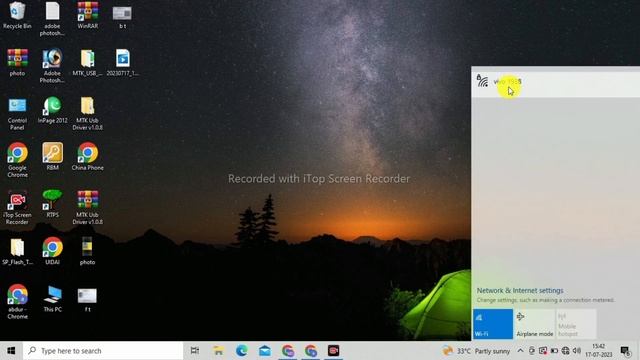Open the SP_Flash_T folder
Image resolution: width=640 pixels, height=360 pixels.
coord(17,251)
